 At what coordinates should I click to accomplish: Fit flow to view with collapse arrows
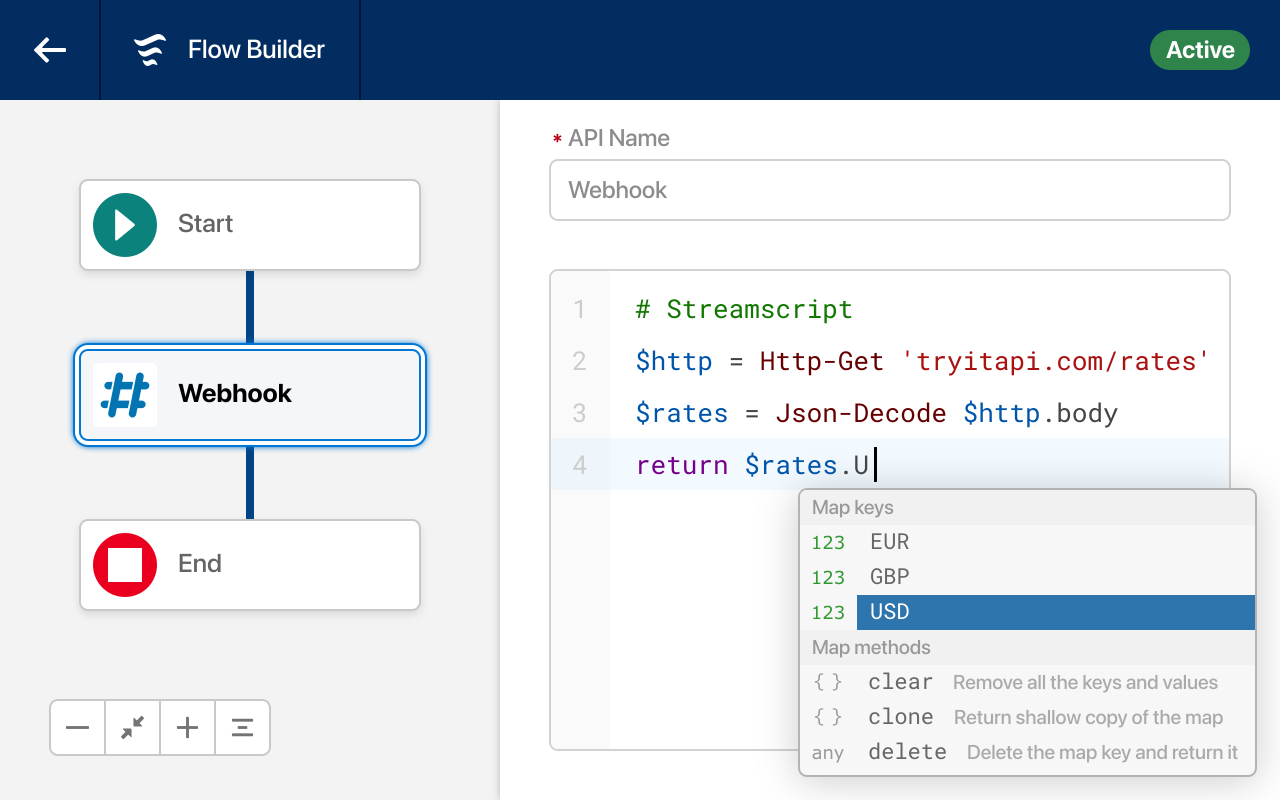132,728
